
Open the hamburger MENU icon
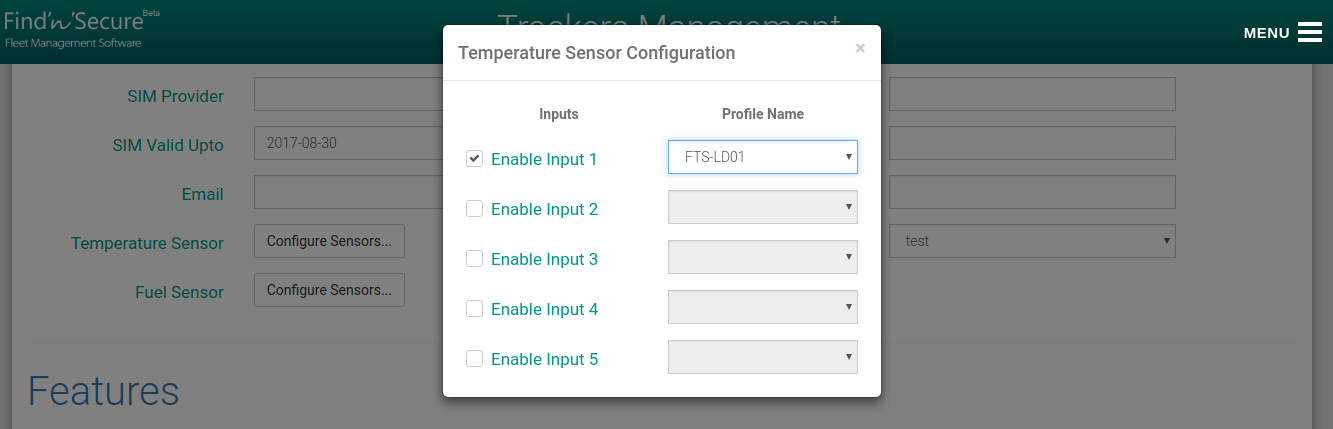[1310, 32]
